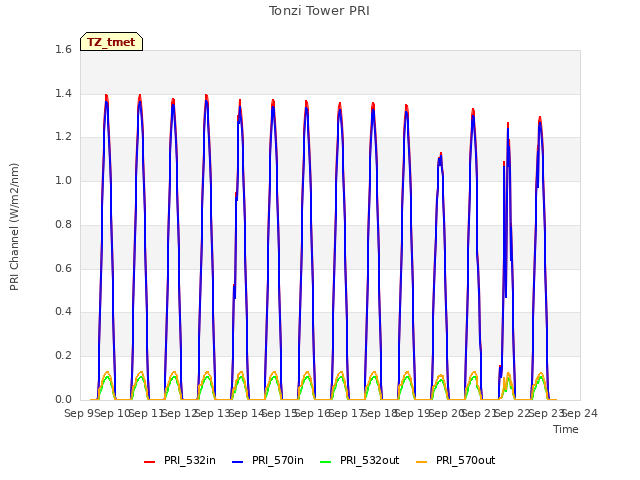Toggle the PRI_570in legend entry
The width and height of the screenshot is (640, 480).
268,461
